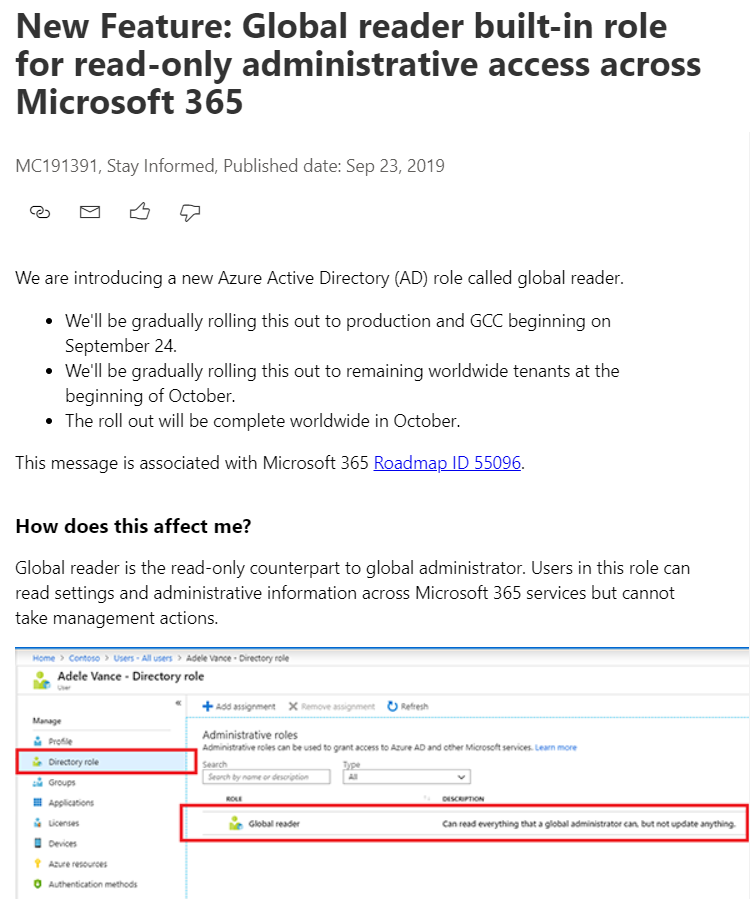Click the Global reader role icon
The height and width of the screenshot is (899, 750).
click(236, 824)
